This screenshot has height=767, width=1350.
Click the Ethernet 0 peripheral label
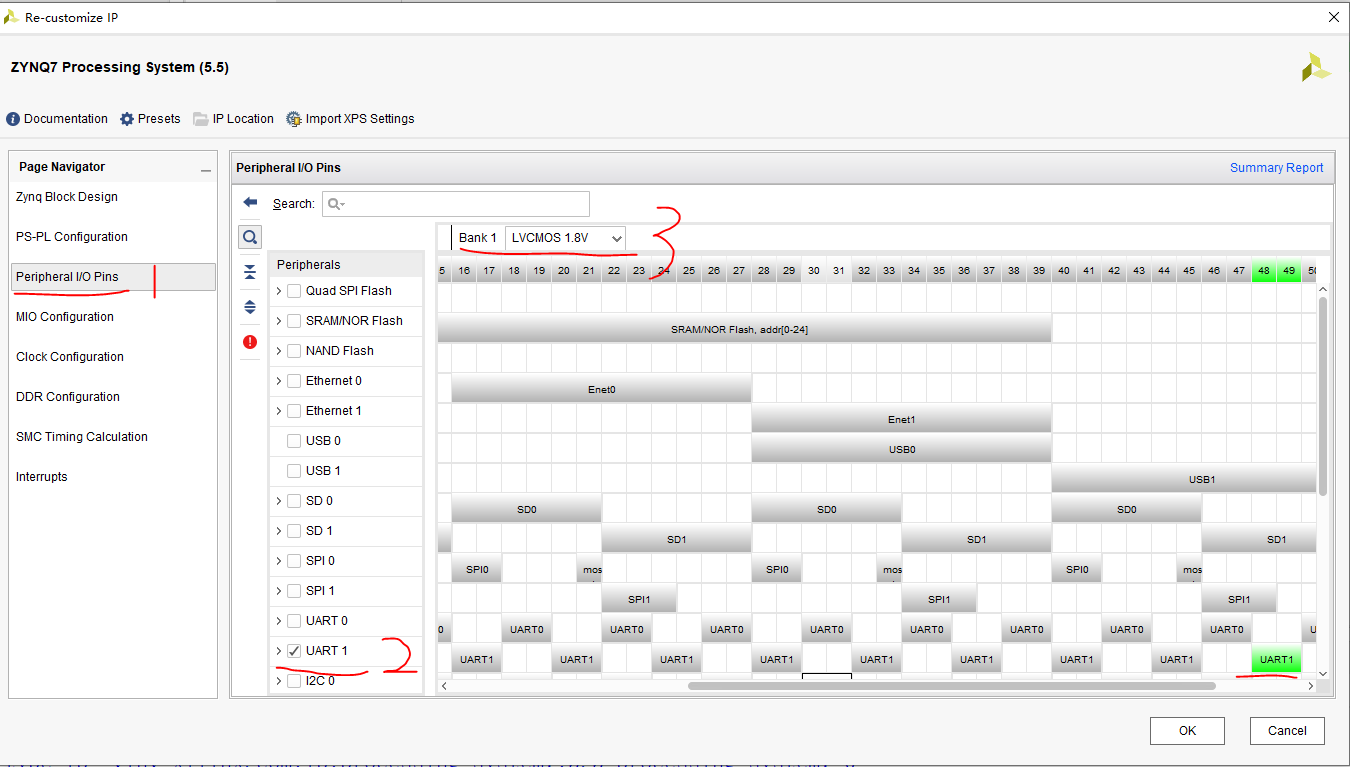pos(334,381)
